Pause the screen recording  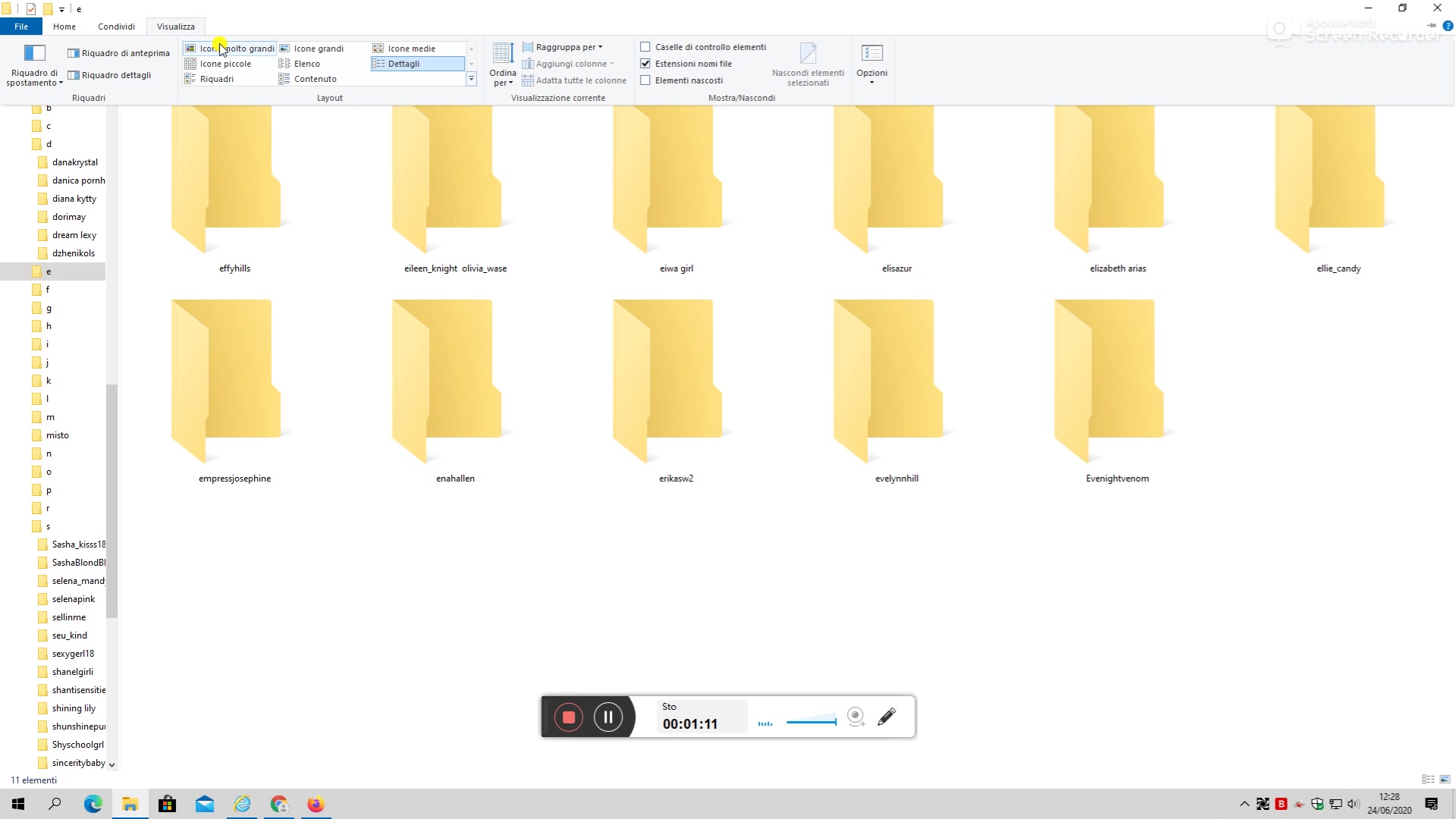pos(608,717)
